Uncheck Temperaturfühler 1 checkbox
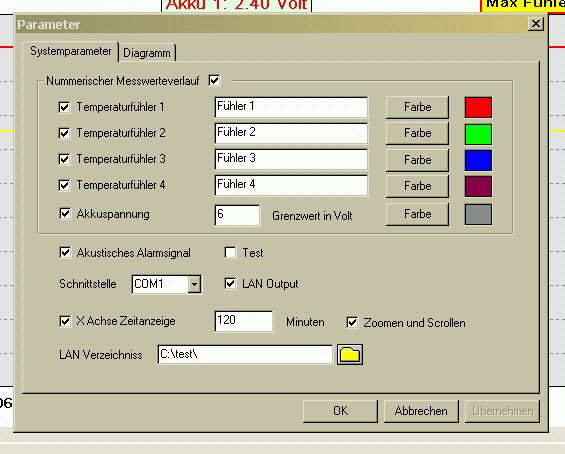Viewport: 565px width, 454px height. 64,107
